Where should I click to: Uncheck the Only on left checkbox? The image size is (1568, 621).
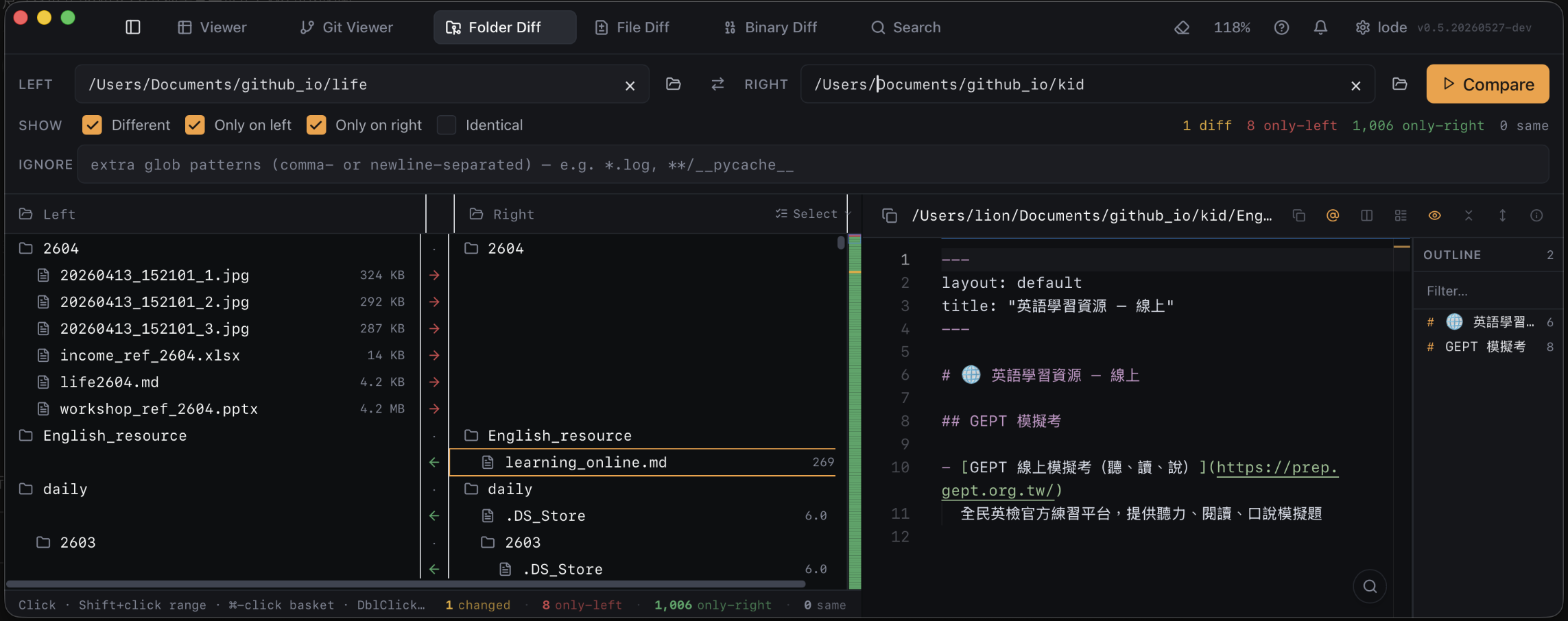(x=195, y=125)
